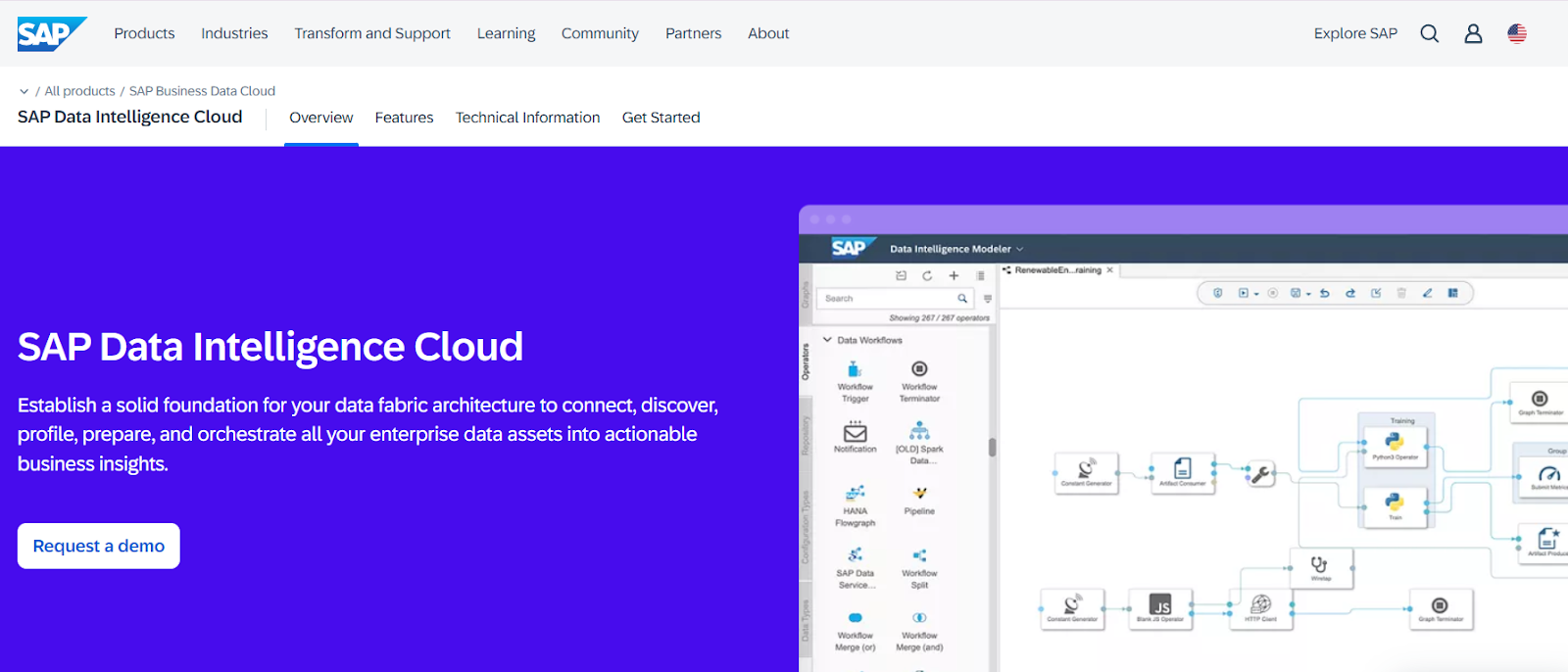The image size is (1568, 672).
Task: Click the undo arrow in the Modeler toolbar
Action: coord(1325,293)
